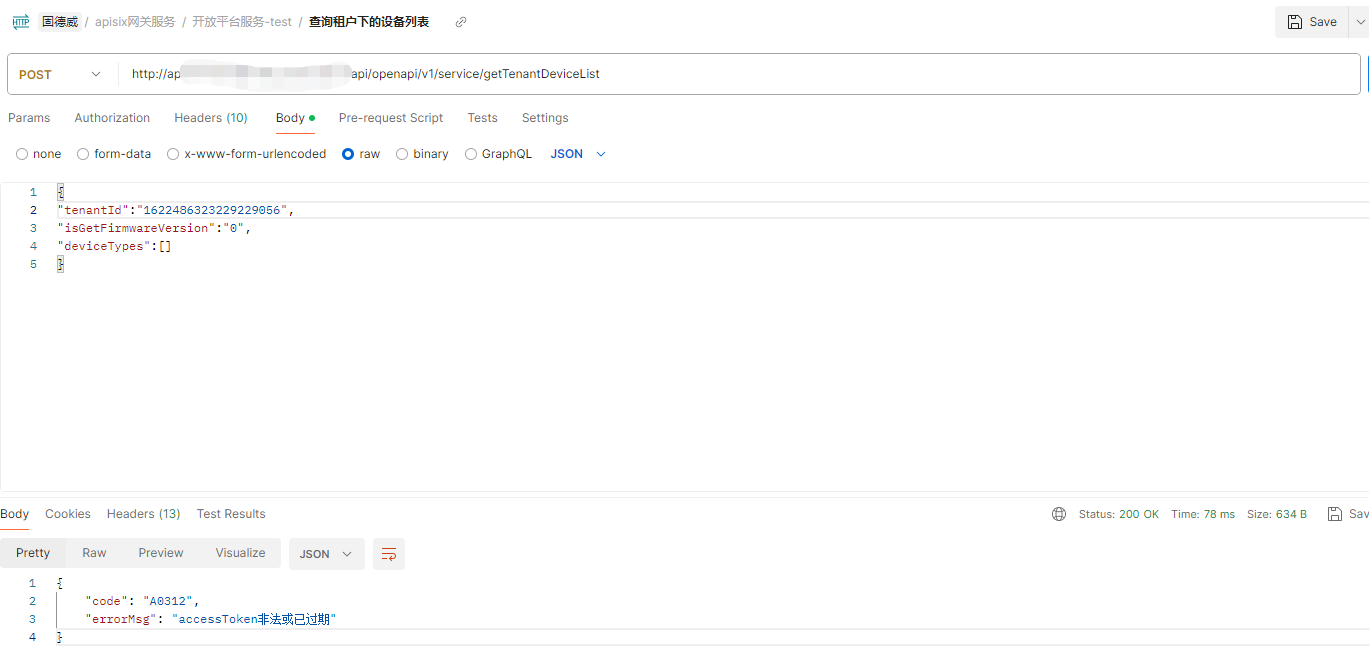The height and width of the screenshot is (660, 1369).
Task: Select the form-data radio option
Action: click(x=83, y=154)
